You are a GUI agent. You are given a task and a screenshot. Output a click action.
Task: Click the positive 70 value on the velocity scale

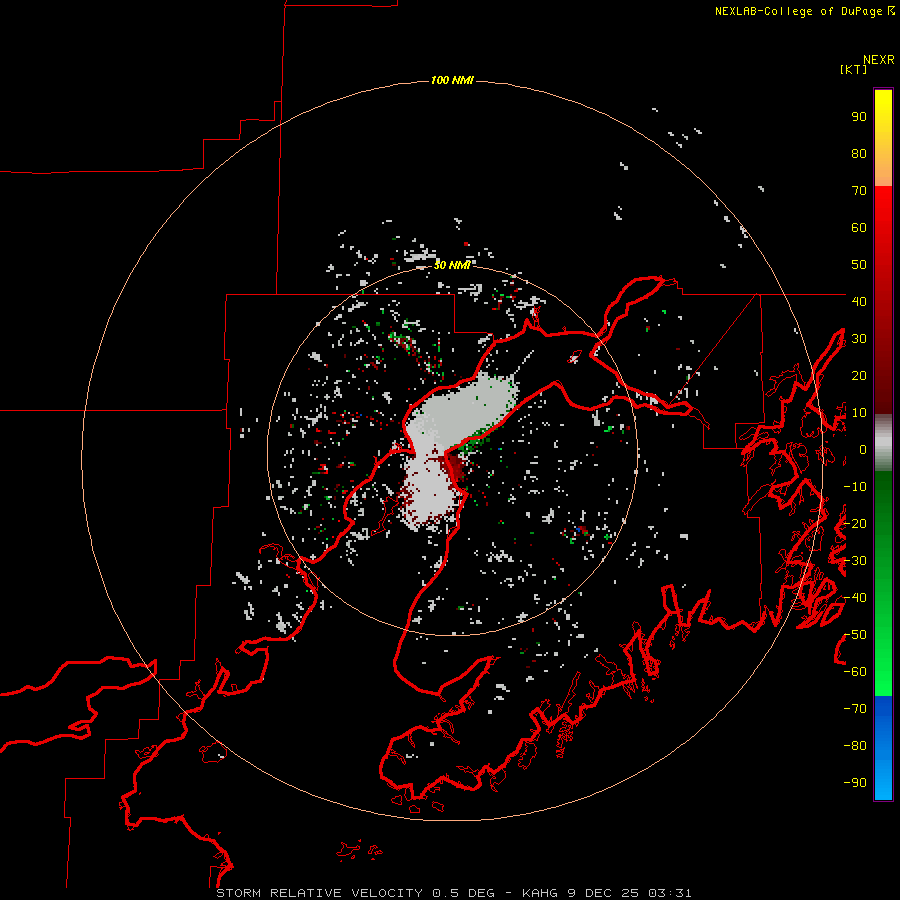click(x=859, y=191)
